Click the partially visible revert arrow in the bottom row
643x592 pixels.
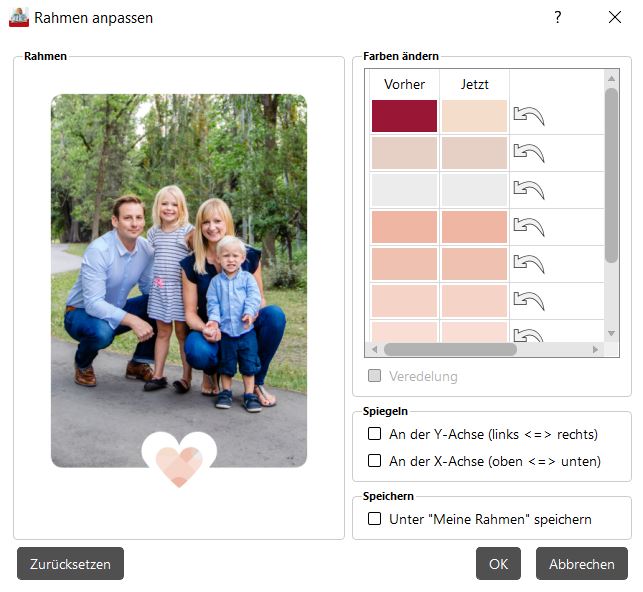(529, 335)
